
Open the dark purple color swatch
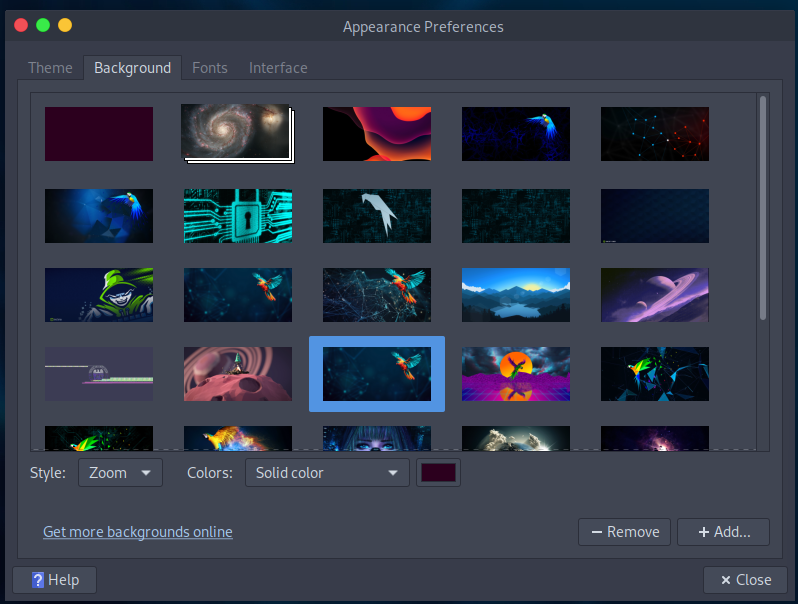[438, 473]
